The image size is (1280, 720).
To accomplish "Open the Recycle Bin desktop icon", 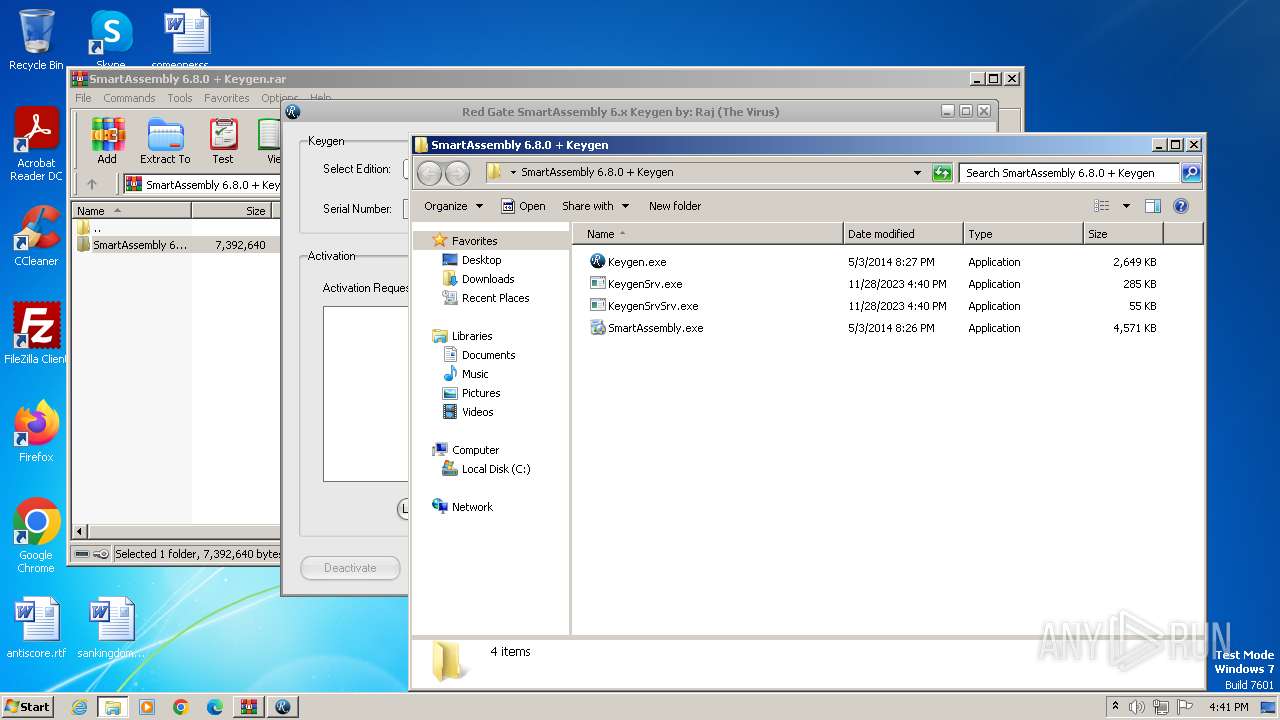I will (36, 40).
